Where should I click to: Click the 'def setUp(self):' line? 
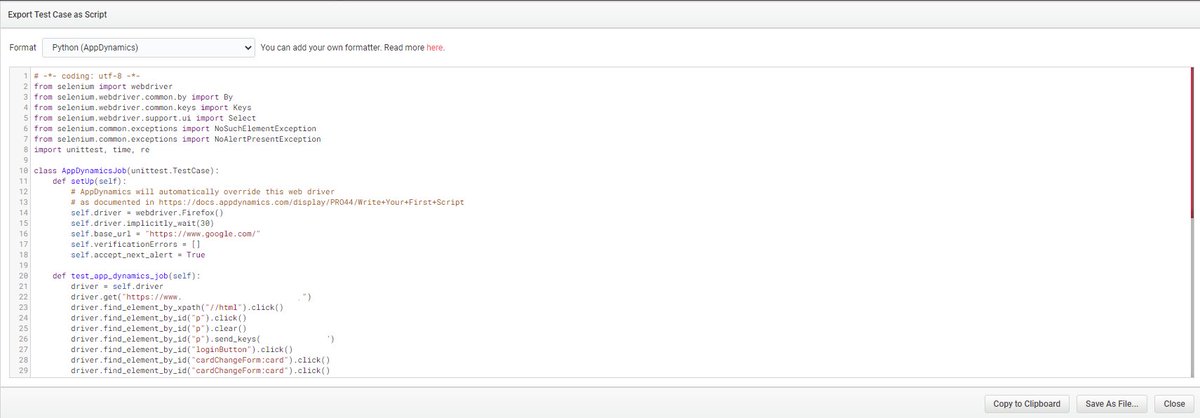point(88,180)
